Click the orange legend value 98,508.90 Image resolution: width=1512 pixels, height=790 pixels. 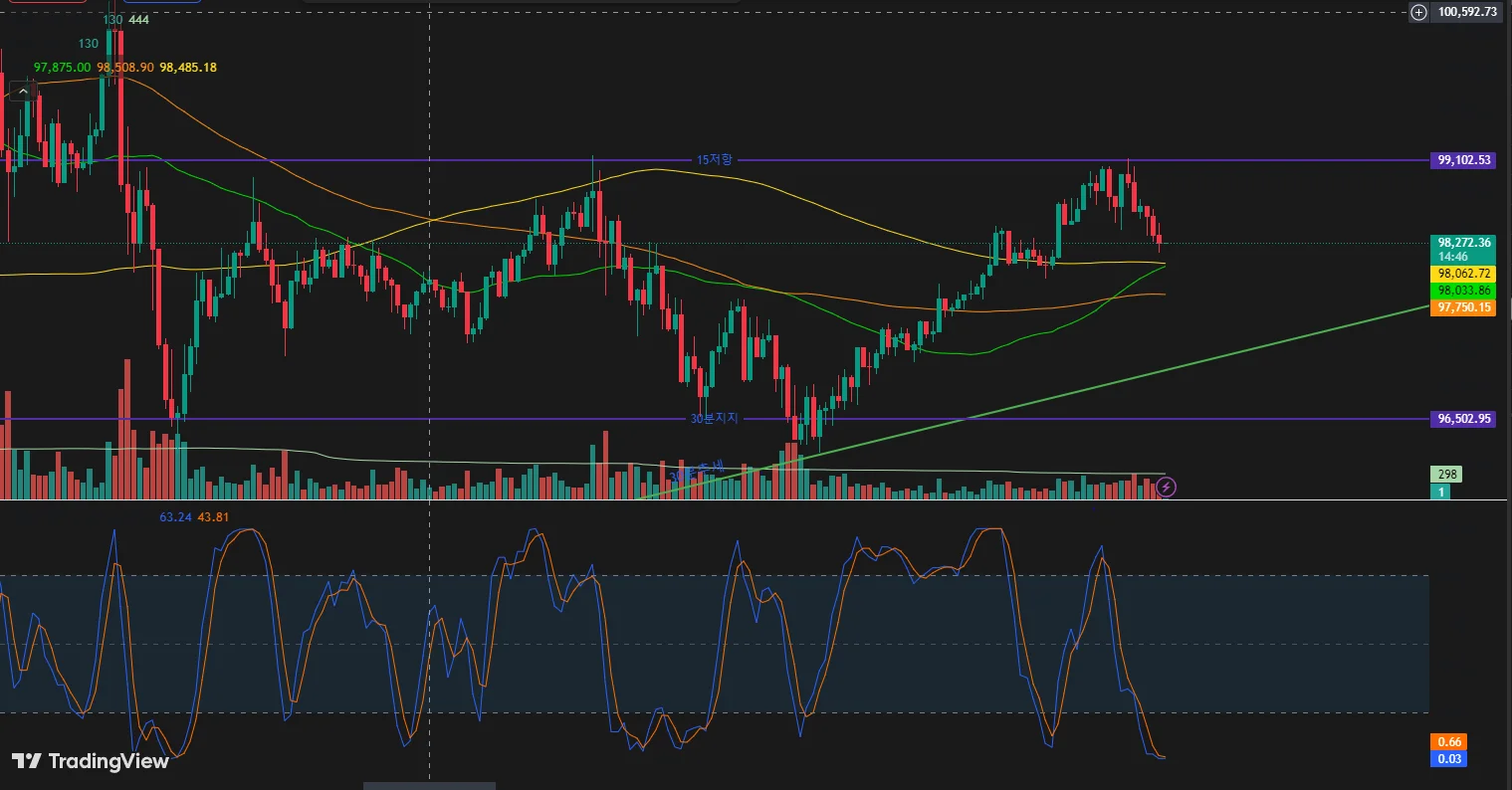point(125,67)
